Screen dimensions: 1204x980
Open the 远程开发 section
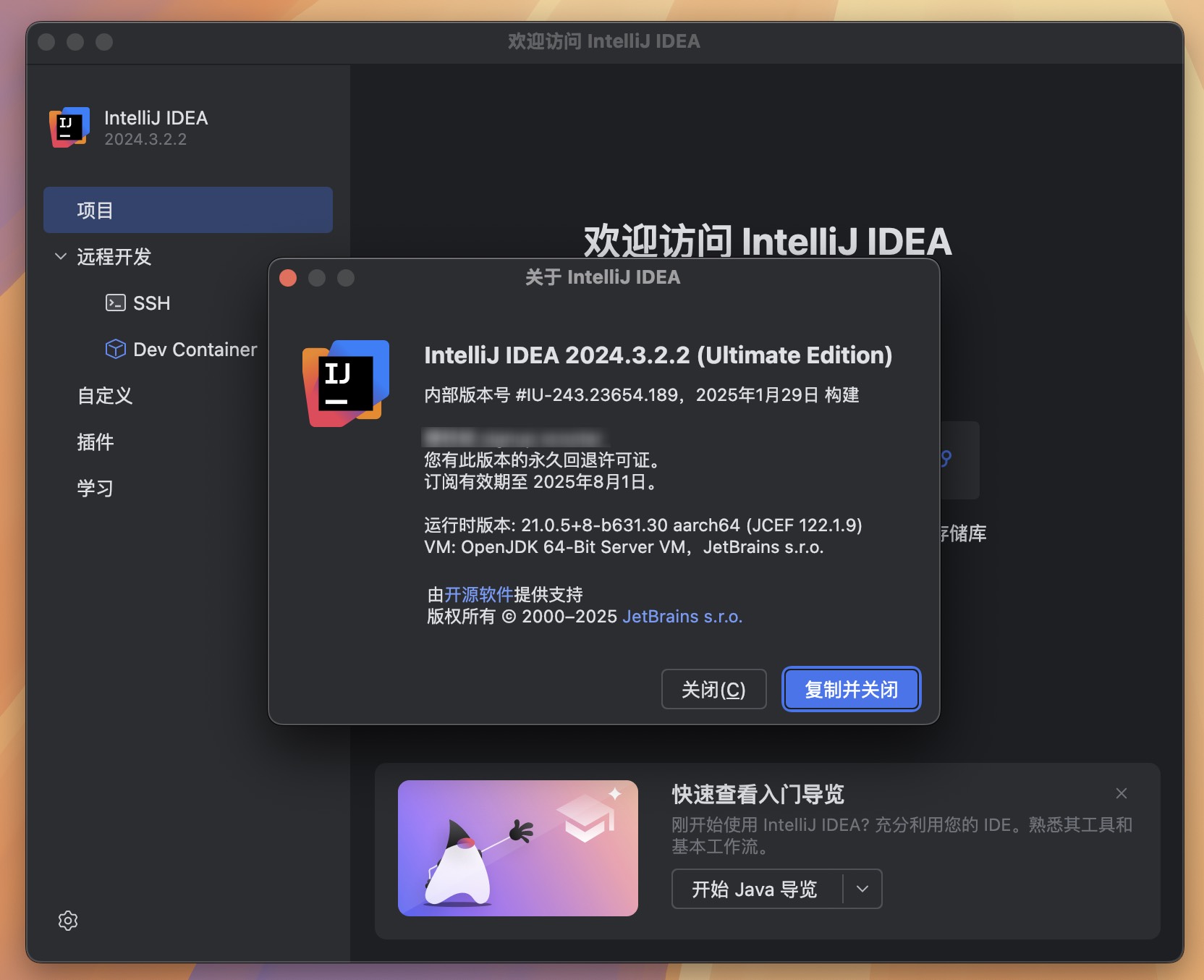coord(114,256)
